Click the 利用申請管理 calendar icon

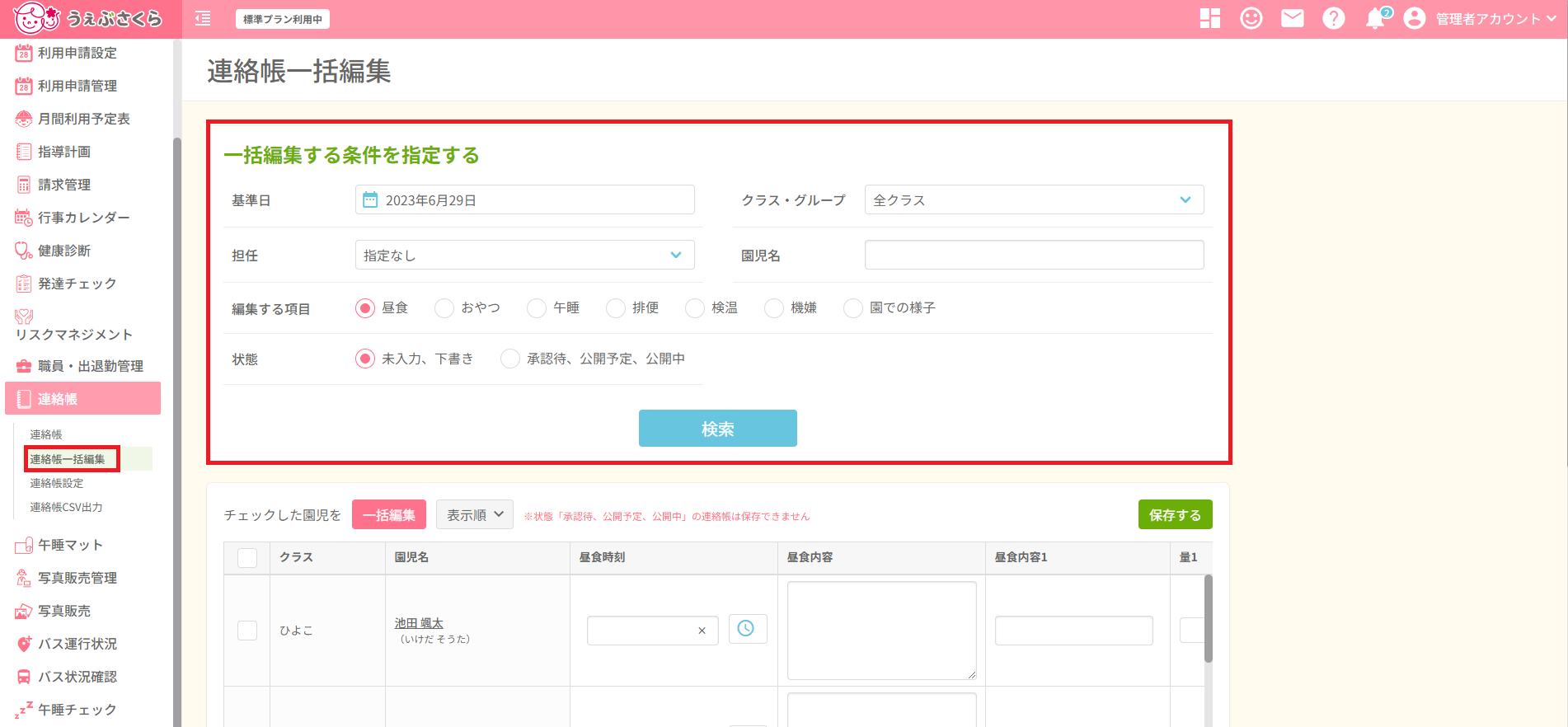point(24,86)
